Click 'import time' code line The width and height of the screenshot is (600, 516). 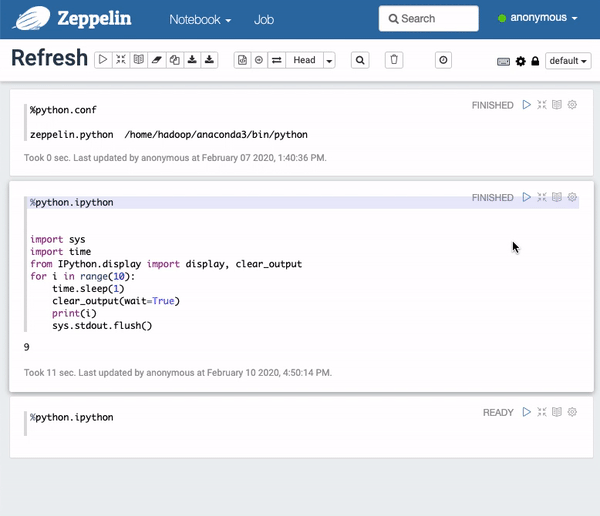point(60,252)
